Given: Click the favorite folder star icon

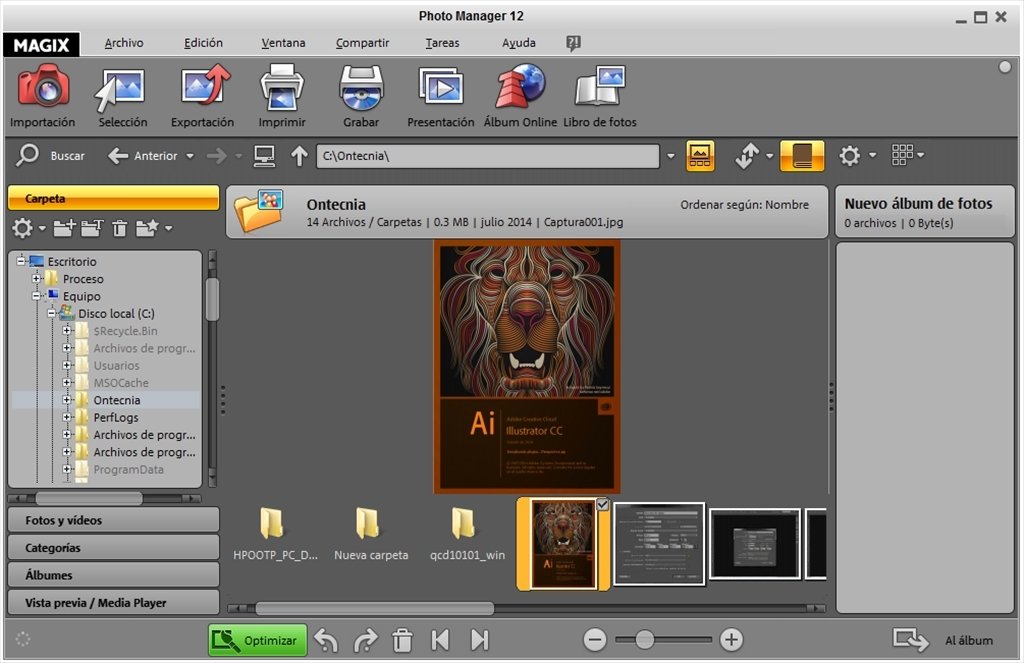Looking at the screenshot, I should pyautogui.click(x=148, y=227).
